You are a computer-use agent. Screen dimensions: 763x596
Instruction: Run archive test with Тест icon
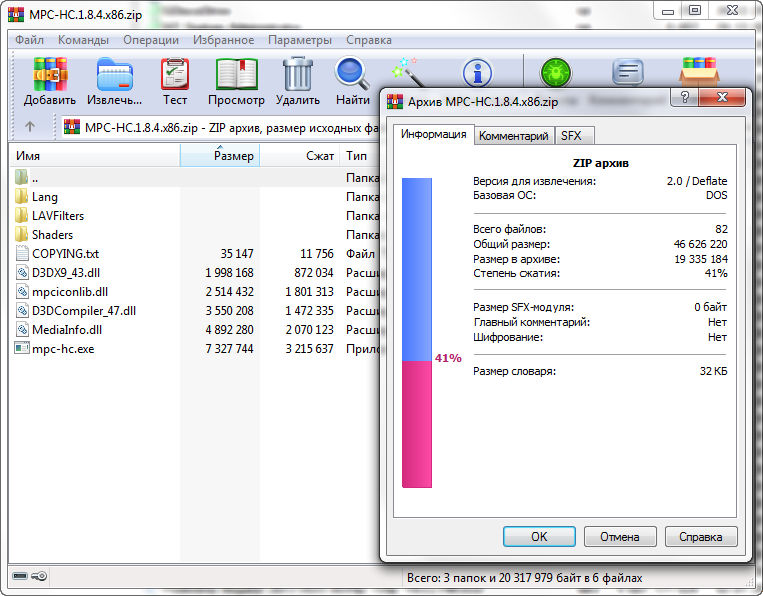point(175,75)
